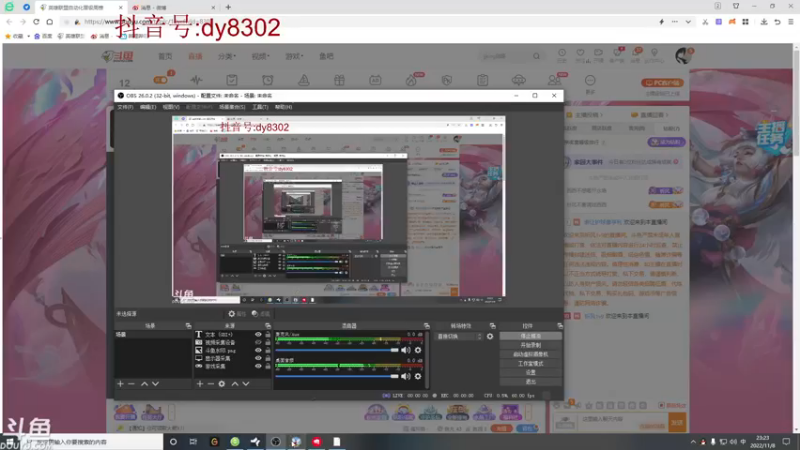
Task: Open the audio waveform icon in Douyu toolbar
Action: pyautogui.click(x=196, y=80)
